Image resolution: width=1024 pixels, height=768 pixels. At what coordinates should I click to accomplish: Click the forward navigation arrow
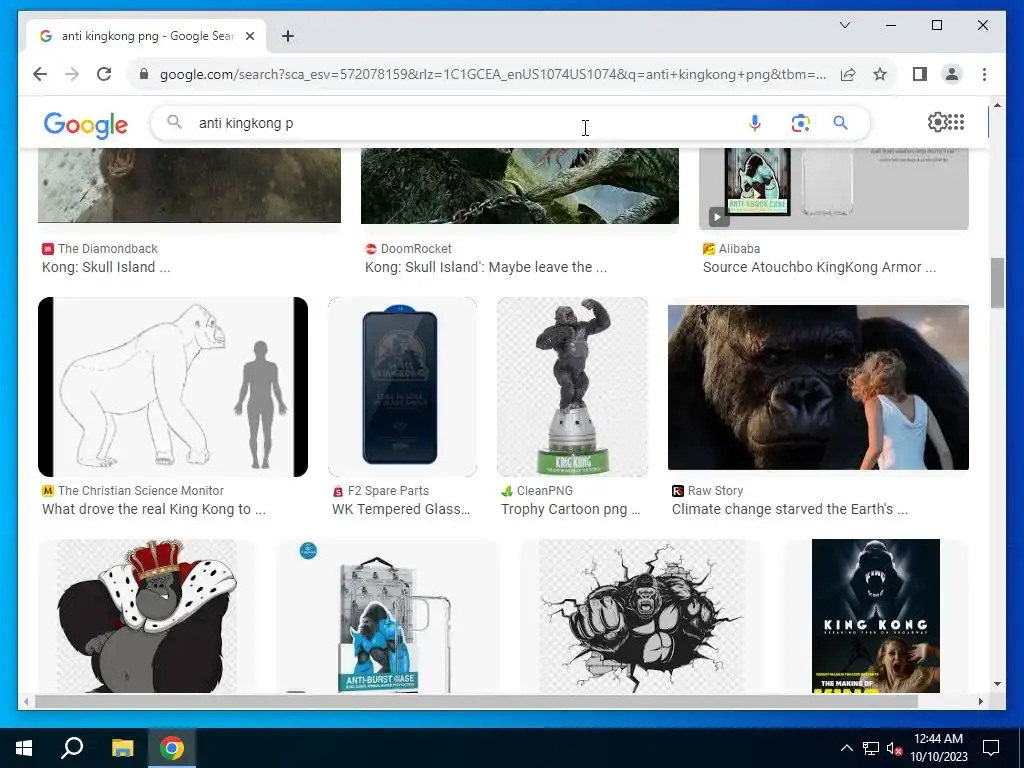(x=72, y=74)
